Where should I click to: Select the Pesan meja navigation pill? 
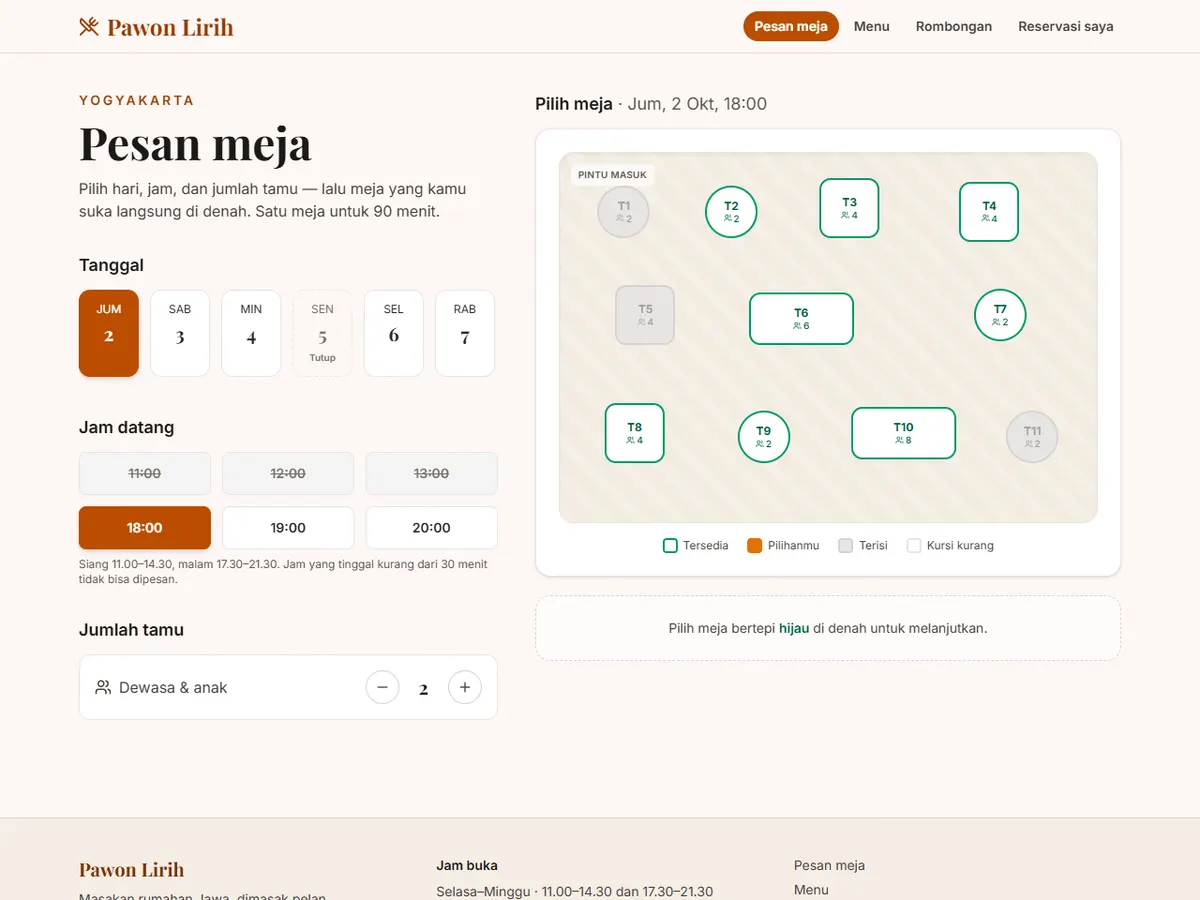click(791, 27)
